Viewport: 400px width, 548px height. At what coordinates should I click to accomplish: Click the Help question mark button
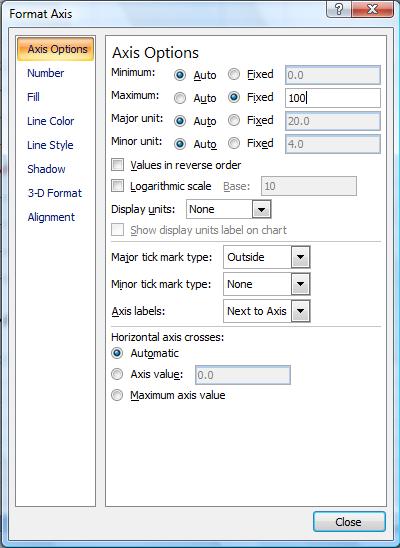click(x=339, y=9)
